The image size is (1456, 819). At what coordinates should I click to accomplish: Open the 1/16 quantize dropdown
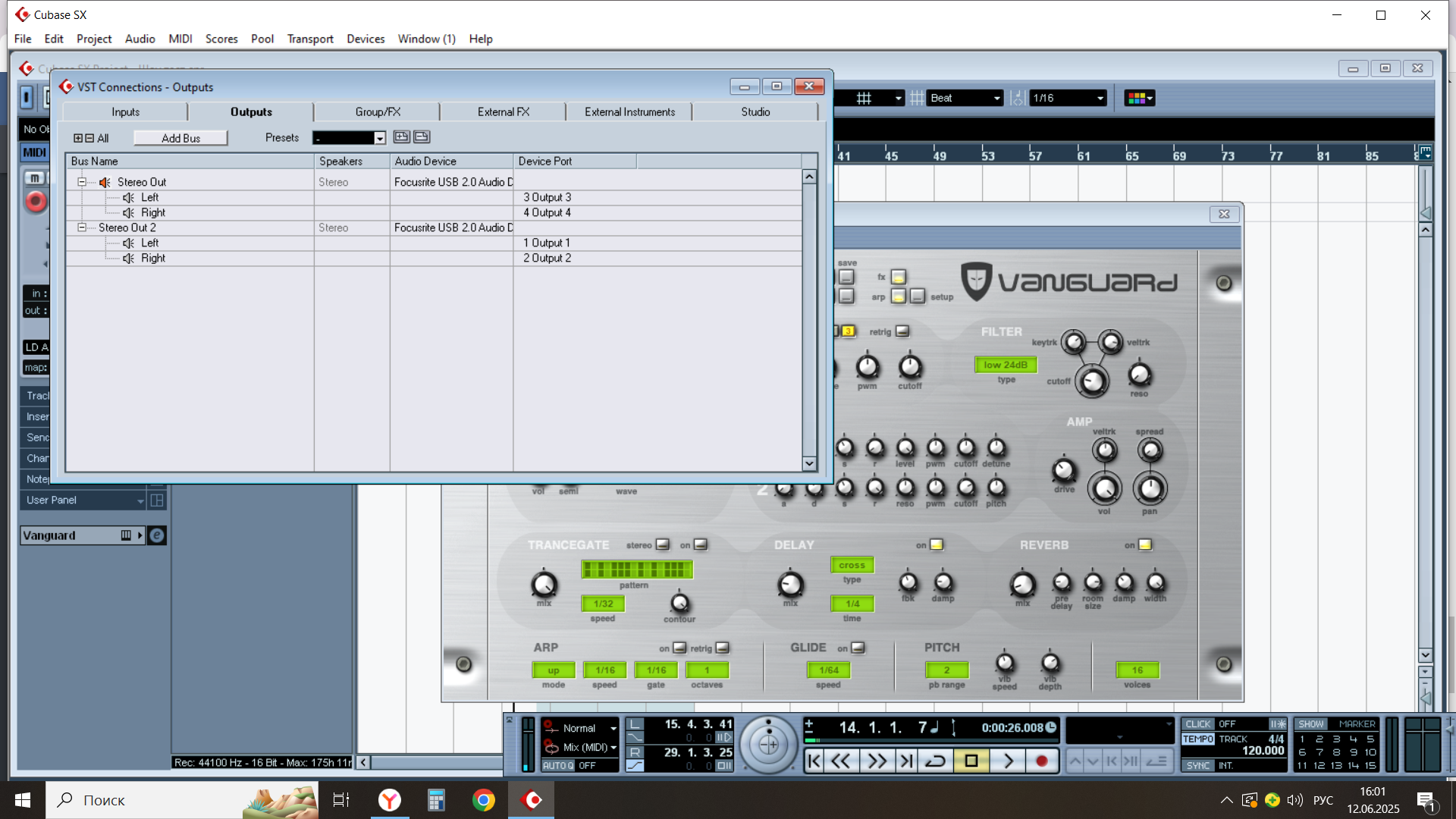tap(1068, 98)
